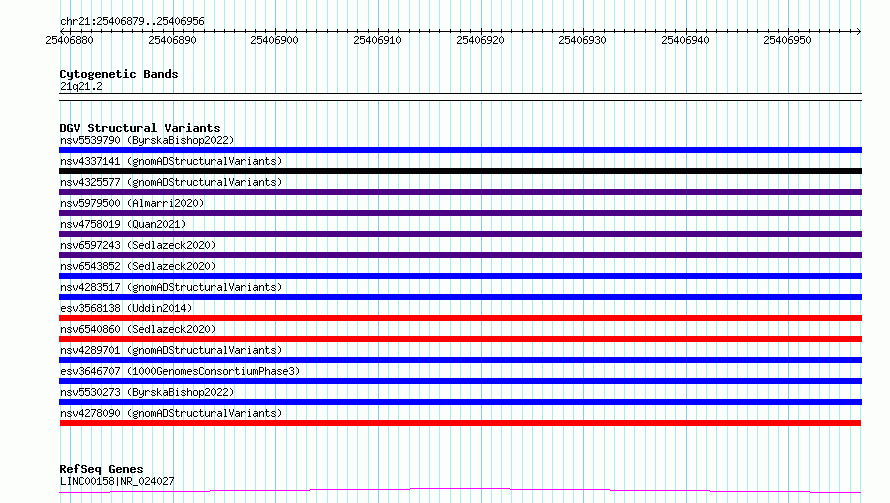Open variant nsv5530273 (ByrskaBishop2022) label

[147, 392]
